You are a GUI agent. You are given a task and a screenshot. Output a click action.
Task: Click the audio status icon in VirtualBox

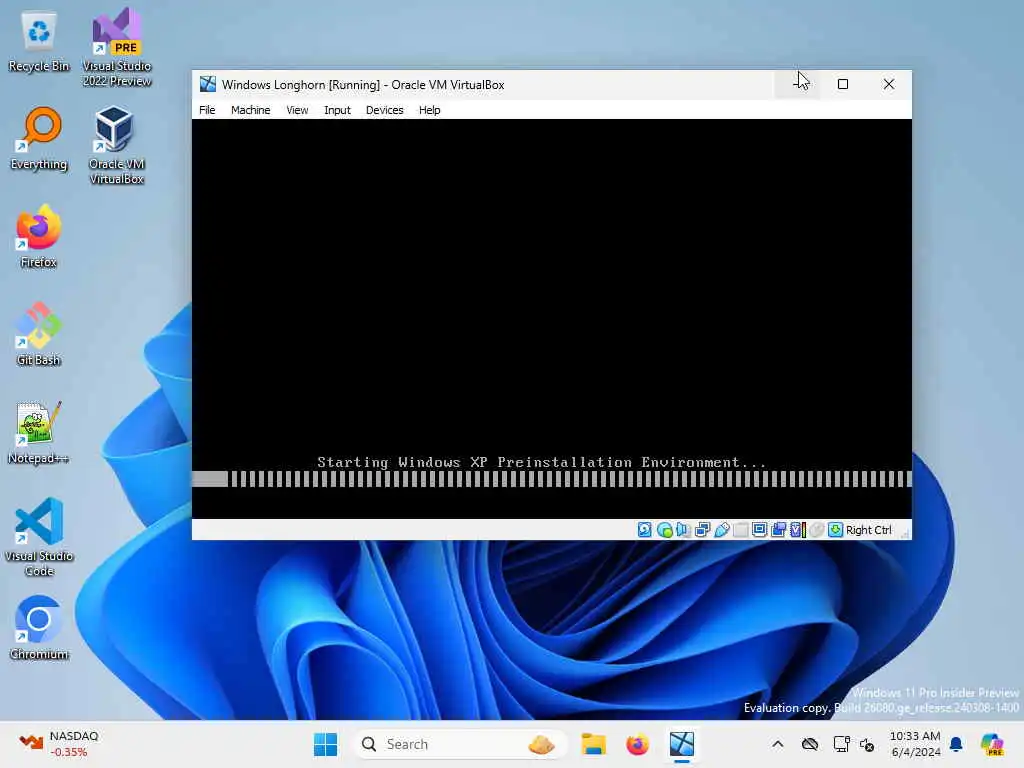pos(683,530)
